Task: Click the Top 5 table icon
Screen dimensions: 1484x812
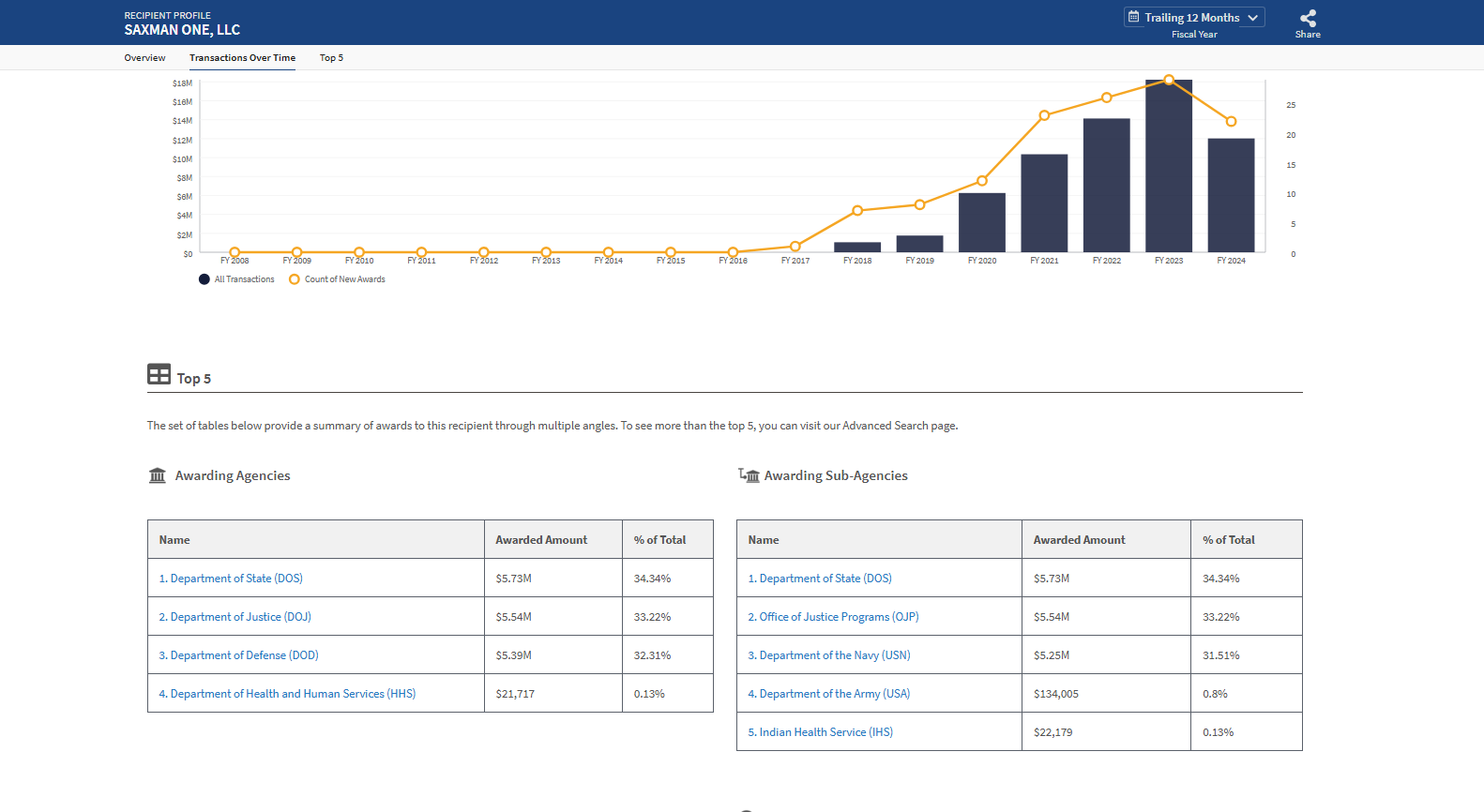Action: (x=159, y=374)
